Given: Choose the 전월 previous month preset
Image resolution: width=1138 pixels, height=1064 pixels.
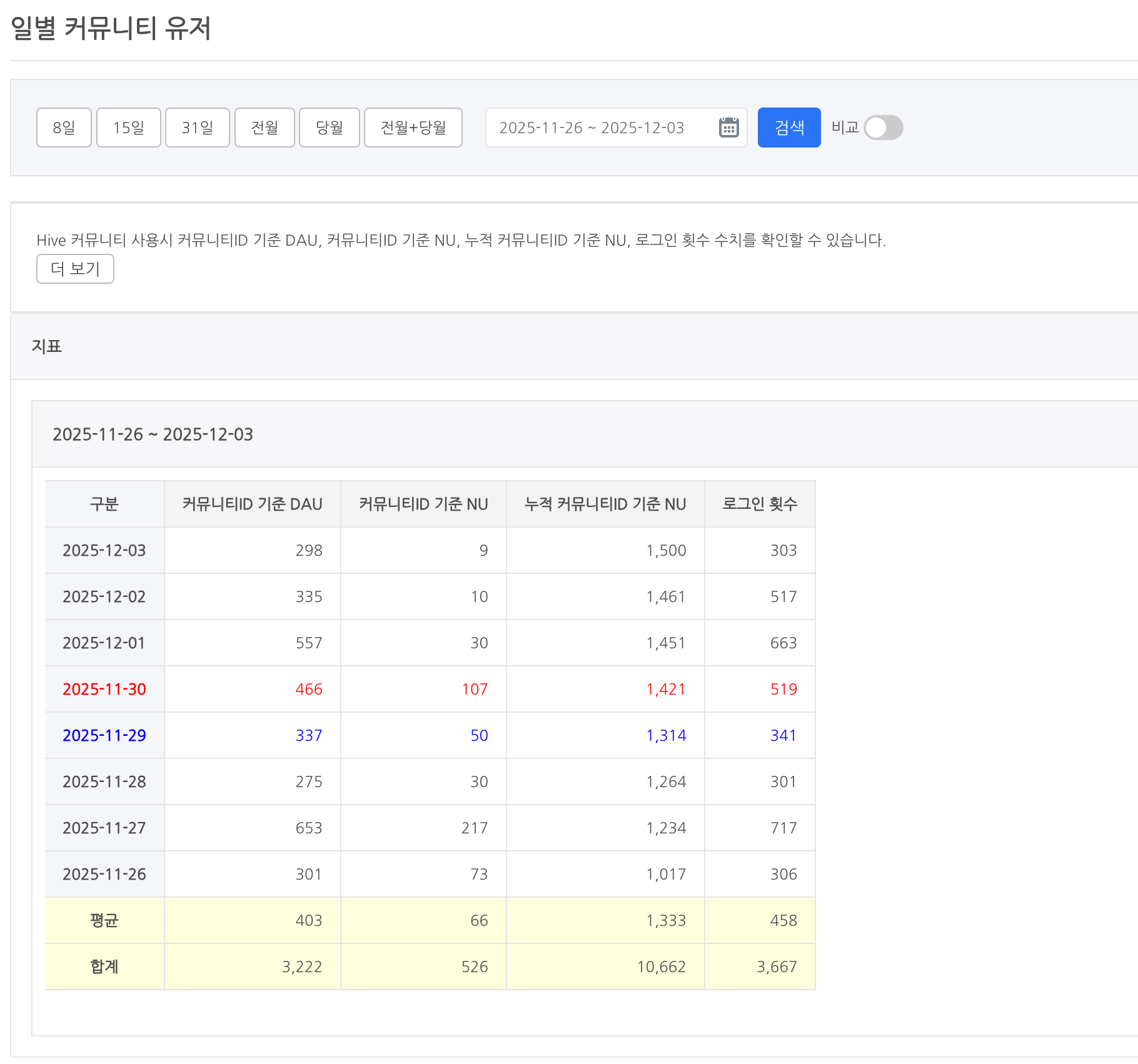Looking at the screenshot, I should click(x=264, y=128).
